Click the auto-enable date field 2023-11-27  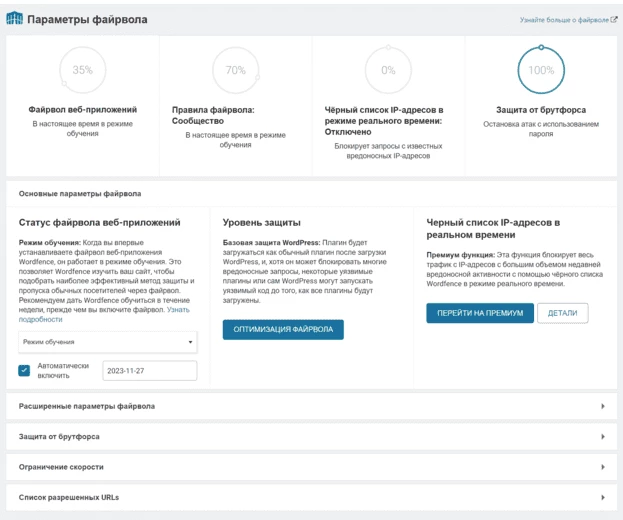[x=150, y=371]
